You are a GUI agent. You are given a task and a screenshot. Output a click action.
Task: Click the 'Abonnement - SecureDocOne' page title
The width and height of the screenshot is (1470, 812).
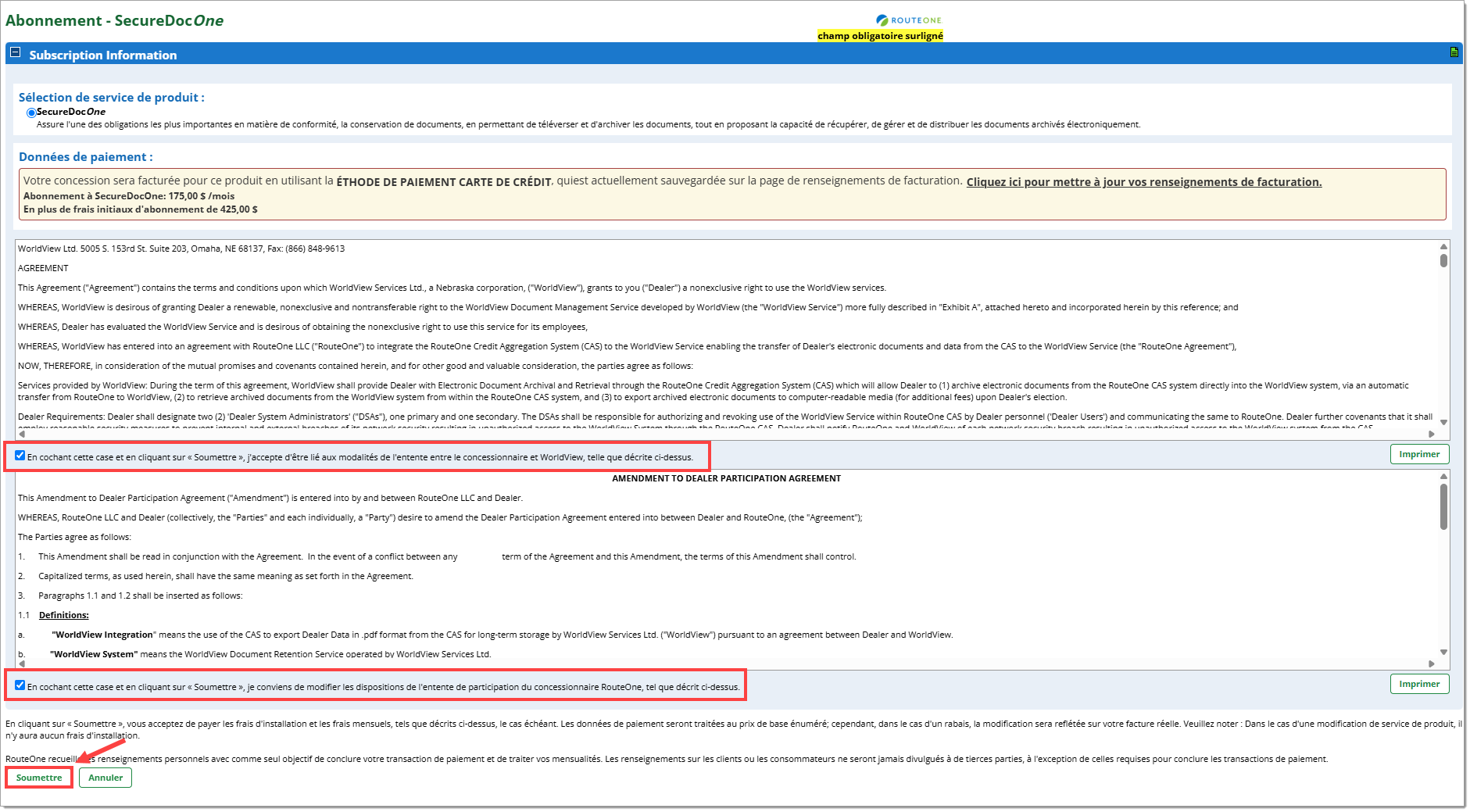click(114, 21)
